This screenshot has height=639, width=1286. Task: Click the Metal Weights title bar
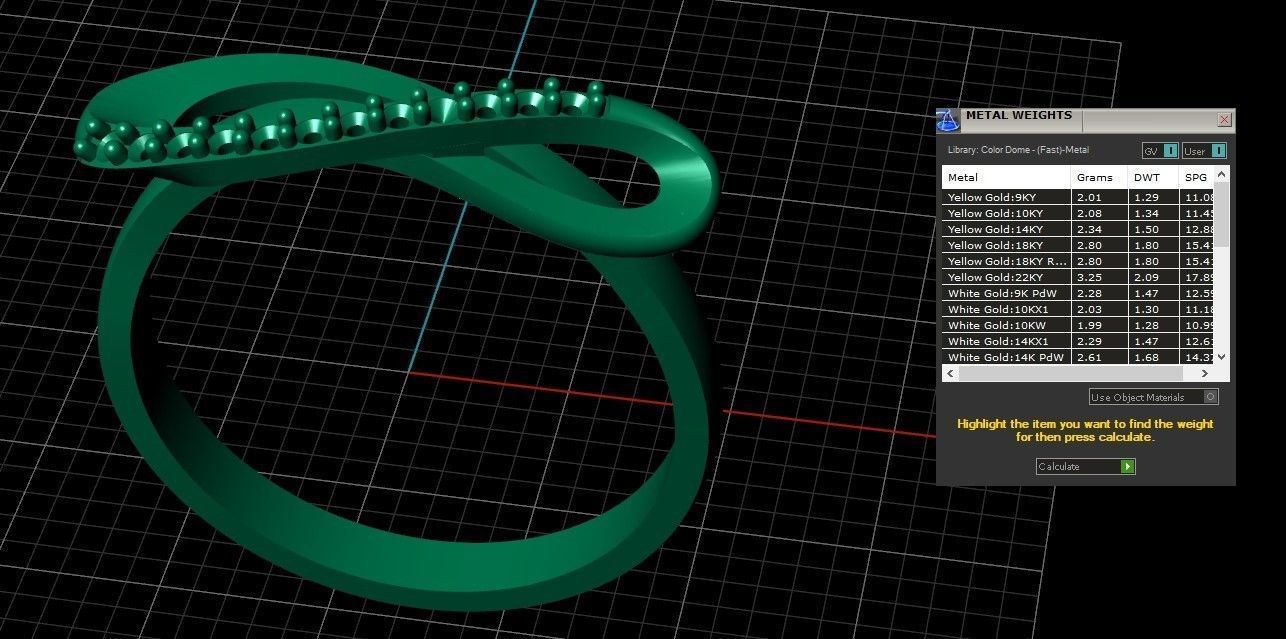[1088, 120]
